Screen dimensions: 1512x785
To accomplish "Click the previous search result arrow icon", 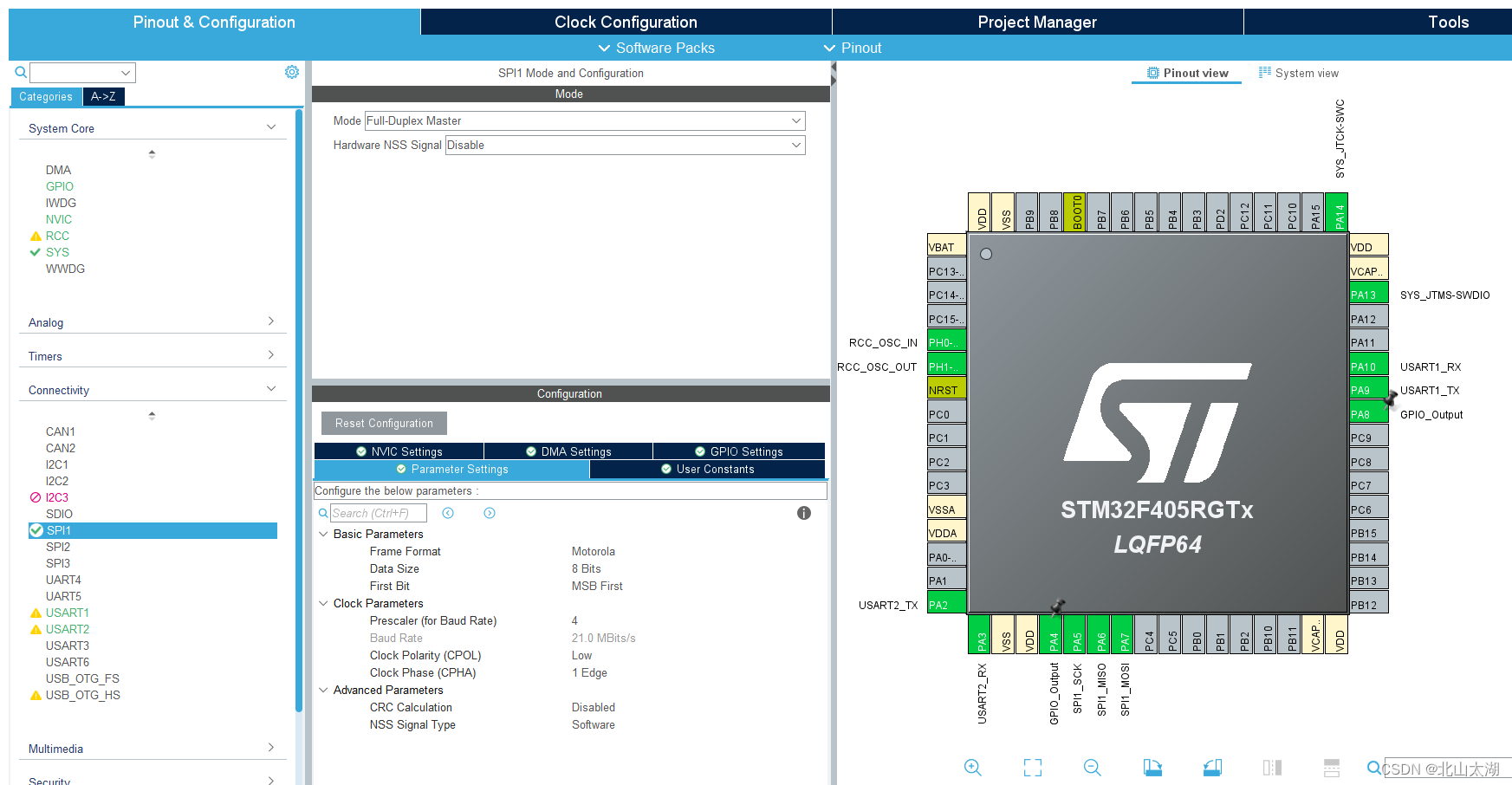I will pyautogui.click(x=448, y=513).
